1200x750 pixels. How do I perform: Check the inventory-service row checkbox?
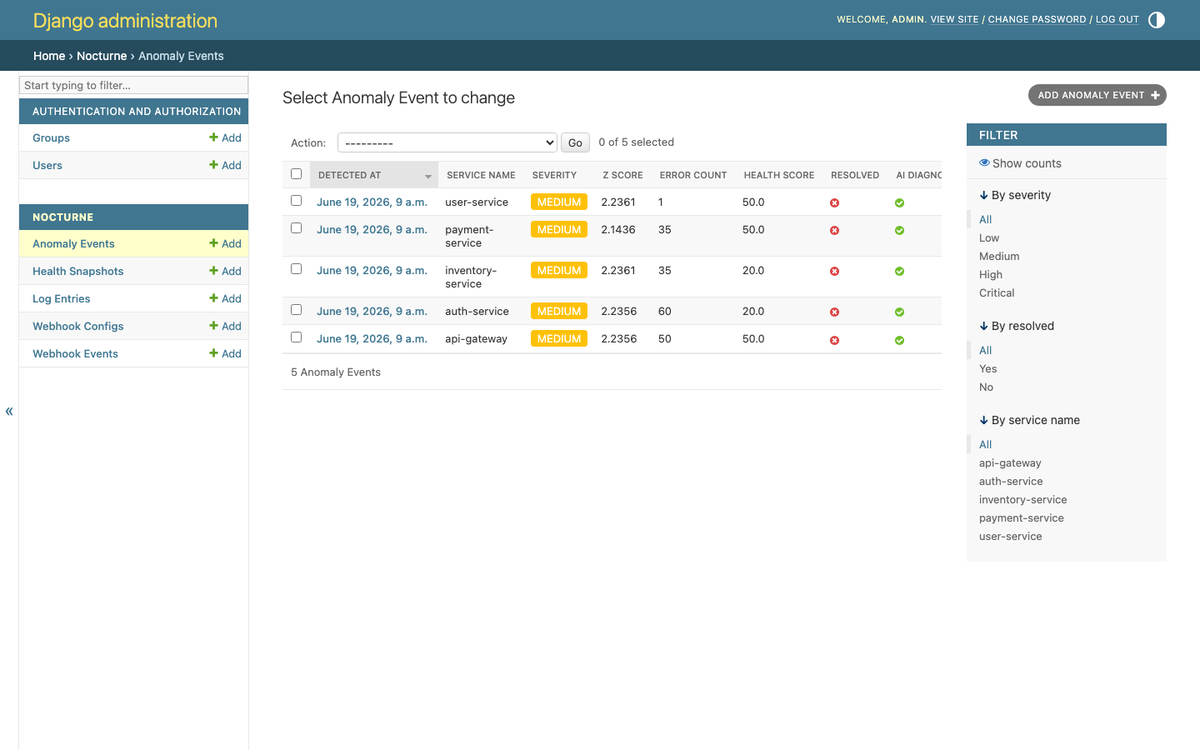click(x=296, y=269)
